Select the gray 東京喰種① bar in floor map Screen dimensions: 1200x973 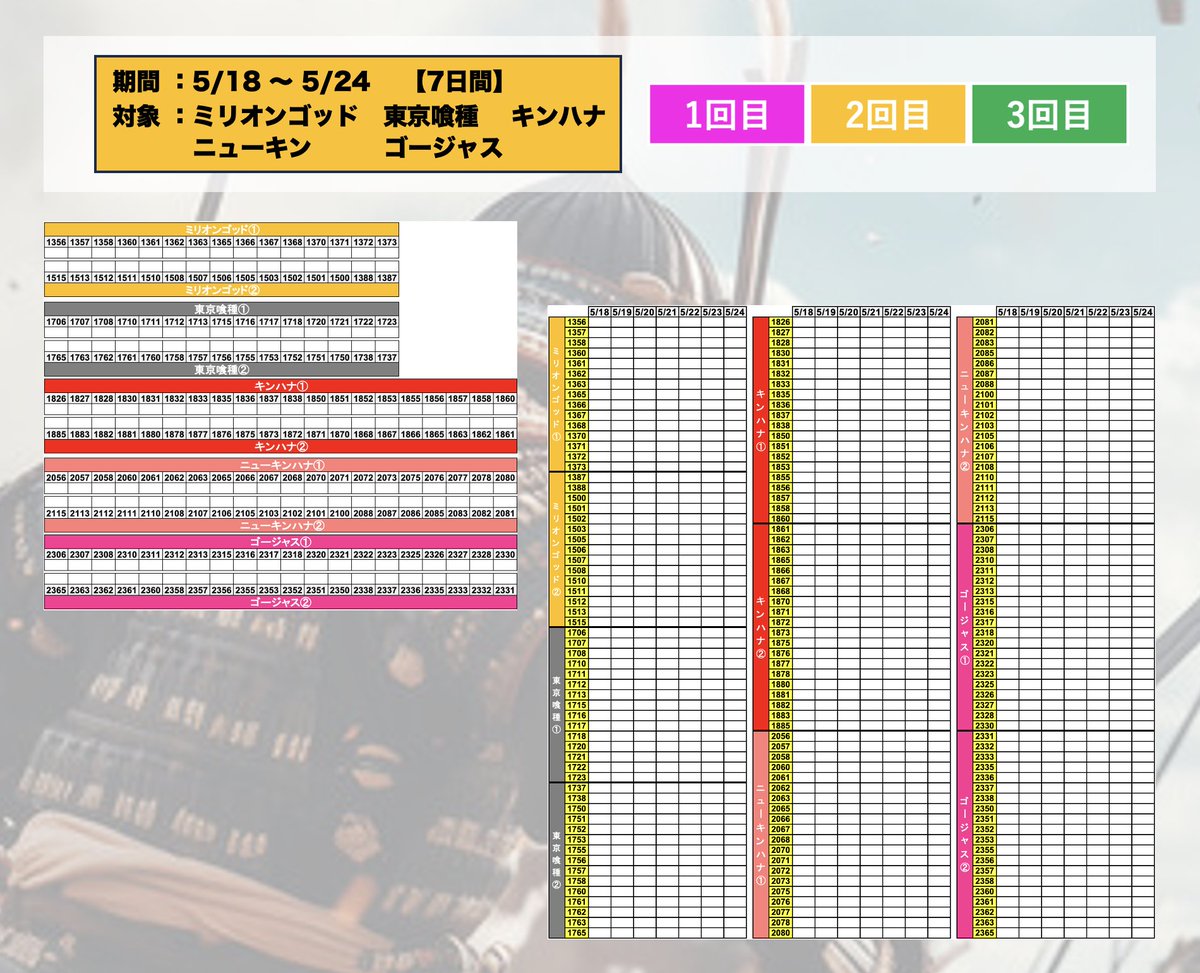pos(221,309)
